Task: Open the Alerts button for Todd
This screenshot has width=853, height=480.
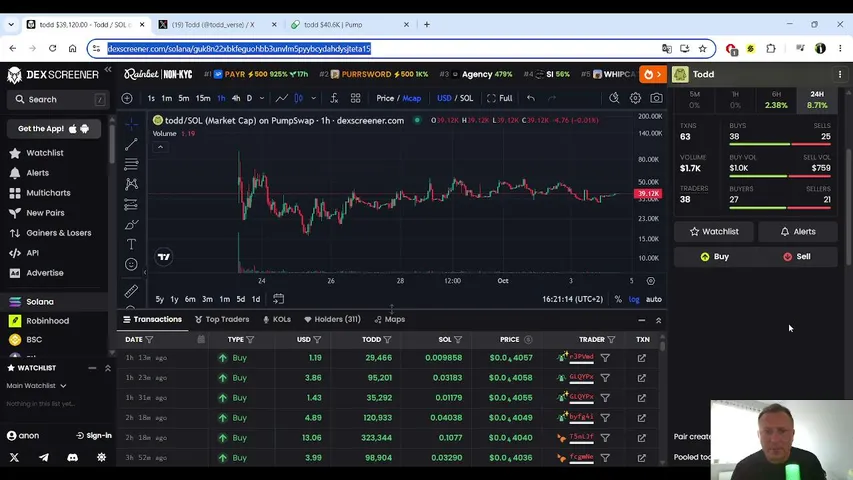Action: [798, 232]
